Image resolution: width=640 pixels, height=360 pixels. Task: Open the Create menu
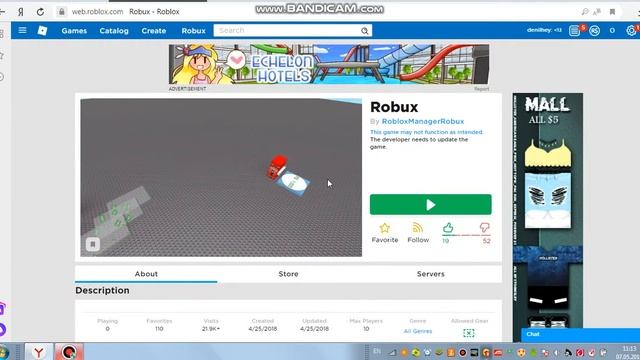coord(153,31)
